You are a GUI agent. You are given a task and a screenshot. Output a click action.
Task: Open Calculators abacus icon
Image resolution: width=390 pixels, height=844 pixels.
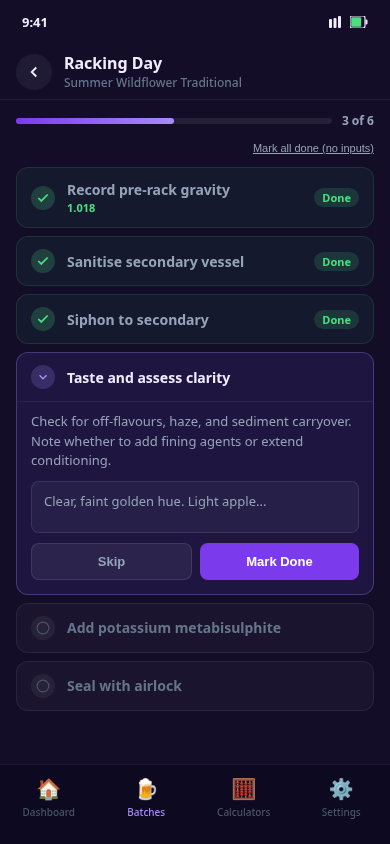pos(244,789)
